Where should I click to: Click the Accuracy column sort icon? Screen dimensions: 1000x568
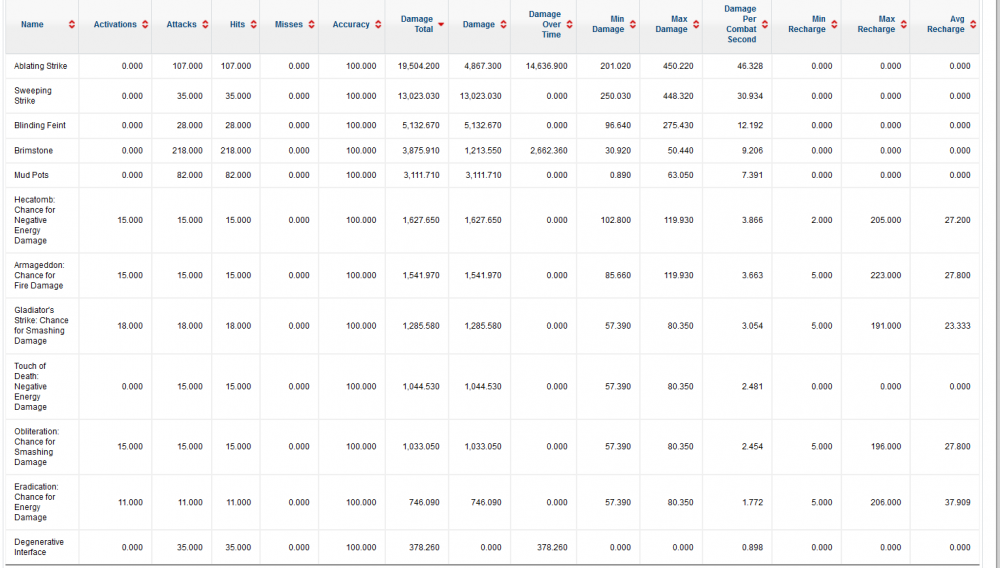coord(377,24)
